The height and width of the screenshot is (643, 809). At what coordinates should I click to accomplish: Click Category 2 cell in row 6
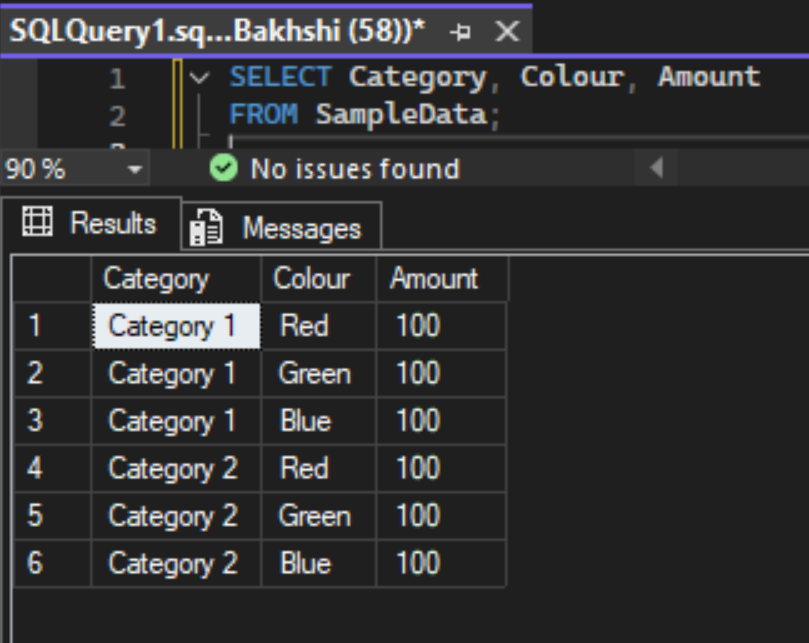tap(176, 563)
